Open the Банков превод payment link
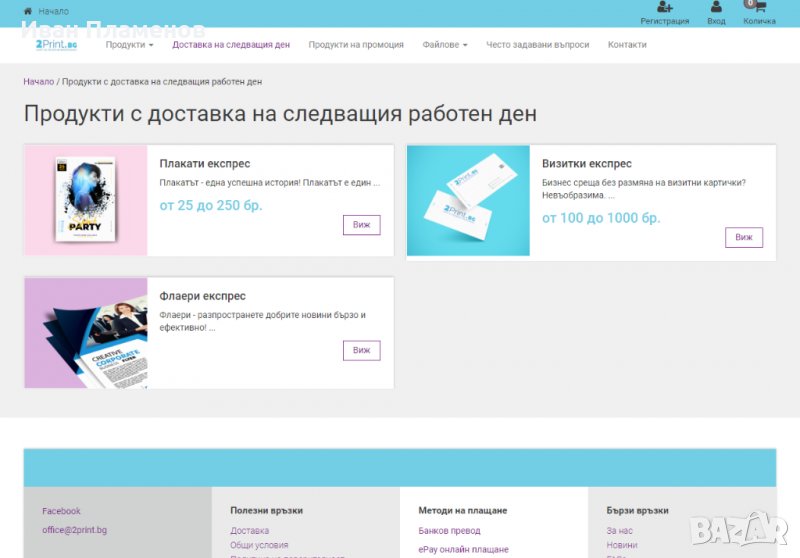The height and width of the screenshot is (558, 800). (449, 531)
